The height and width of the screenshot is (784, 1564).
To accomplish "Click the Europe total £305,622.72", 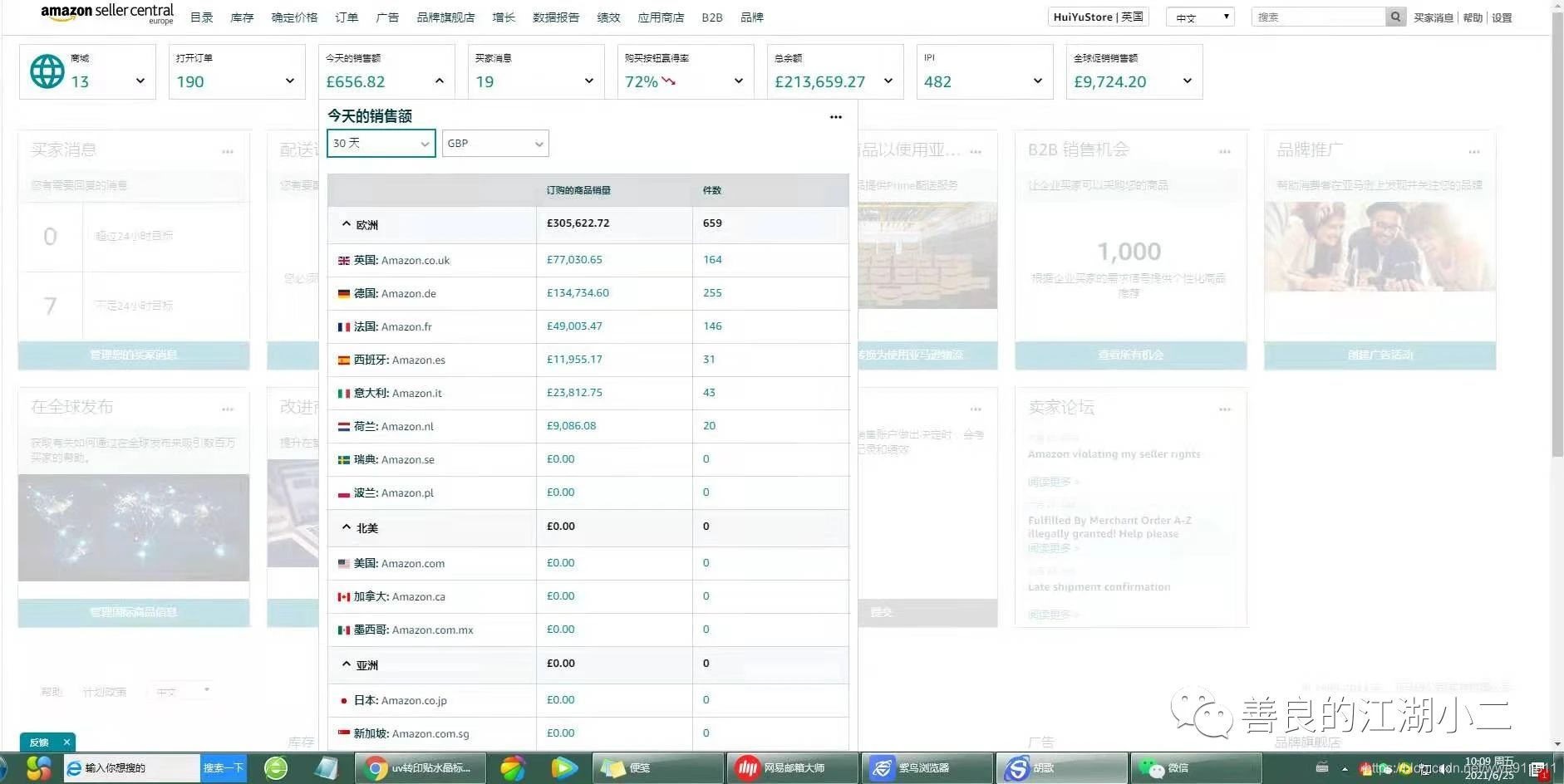I will (578, 223).
